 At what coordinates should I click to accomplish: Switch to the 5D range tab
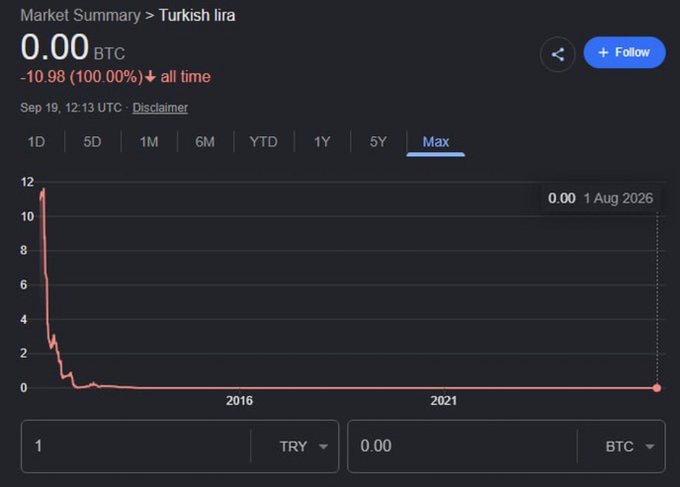click(x=92, y=142)
